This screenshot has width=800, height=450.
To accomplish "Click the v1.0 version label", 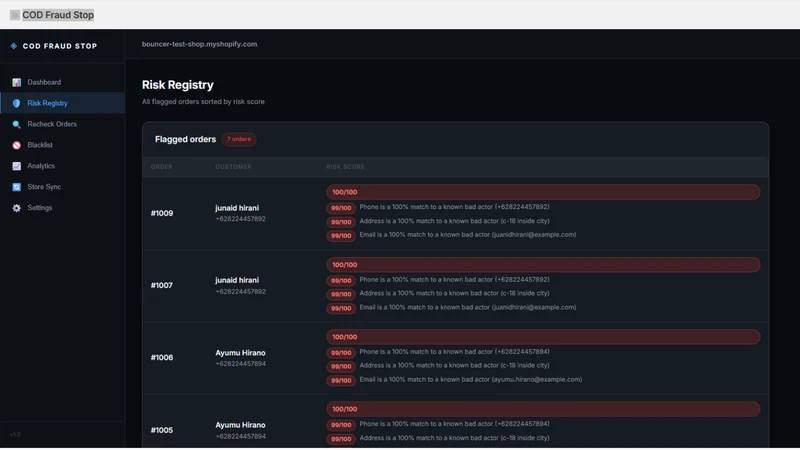I will click(x=15, y=435).
